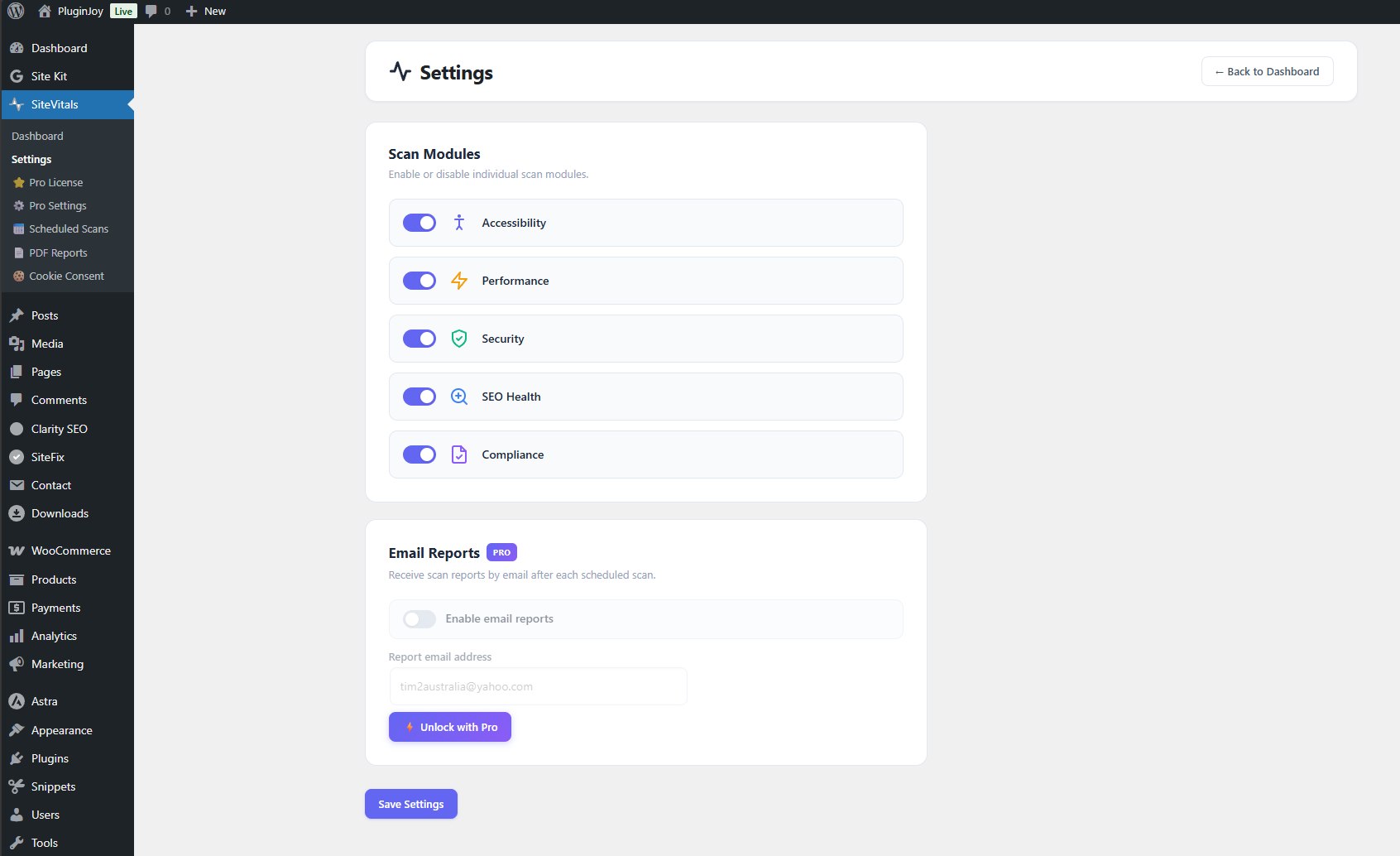The image size is (1400, 856).
Task: Click the Security shield icon
Action: click(458, 339)
